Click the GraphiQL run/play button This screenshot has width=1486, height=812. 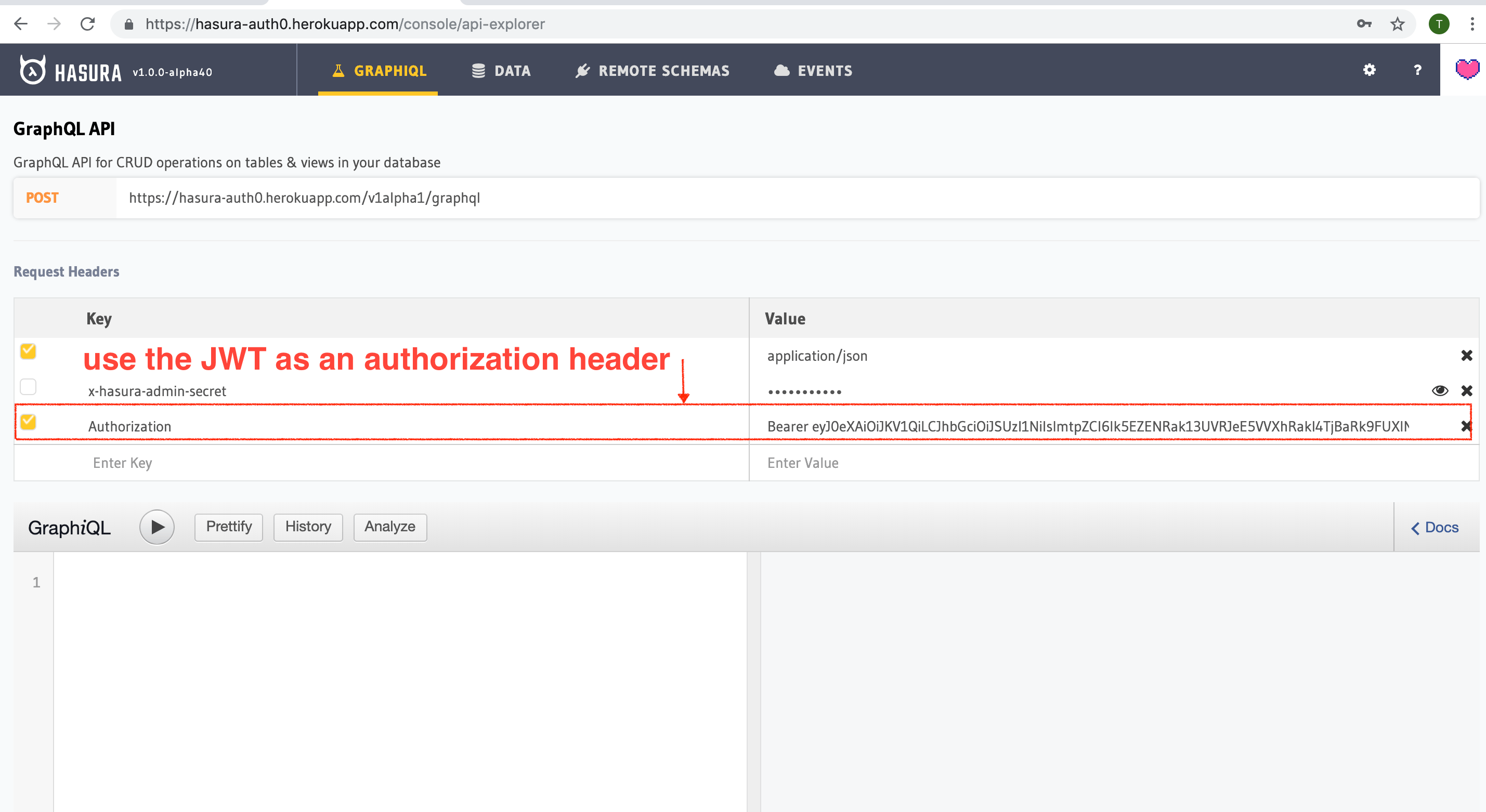[x=158, y=526]
